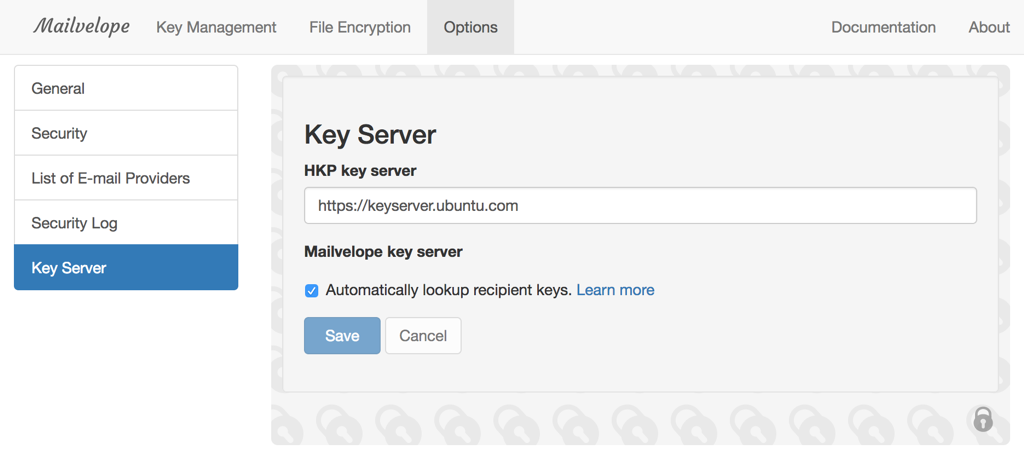This screenshot has height=459, width=1024.
Task: Open the Learn more link
Action: 615,290
